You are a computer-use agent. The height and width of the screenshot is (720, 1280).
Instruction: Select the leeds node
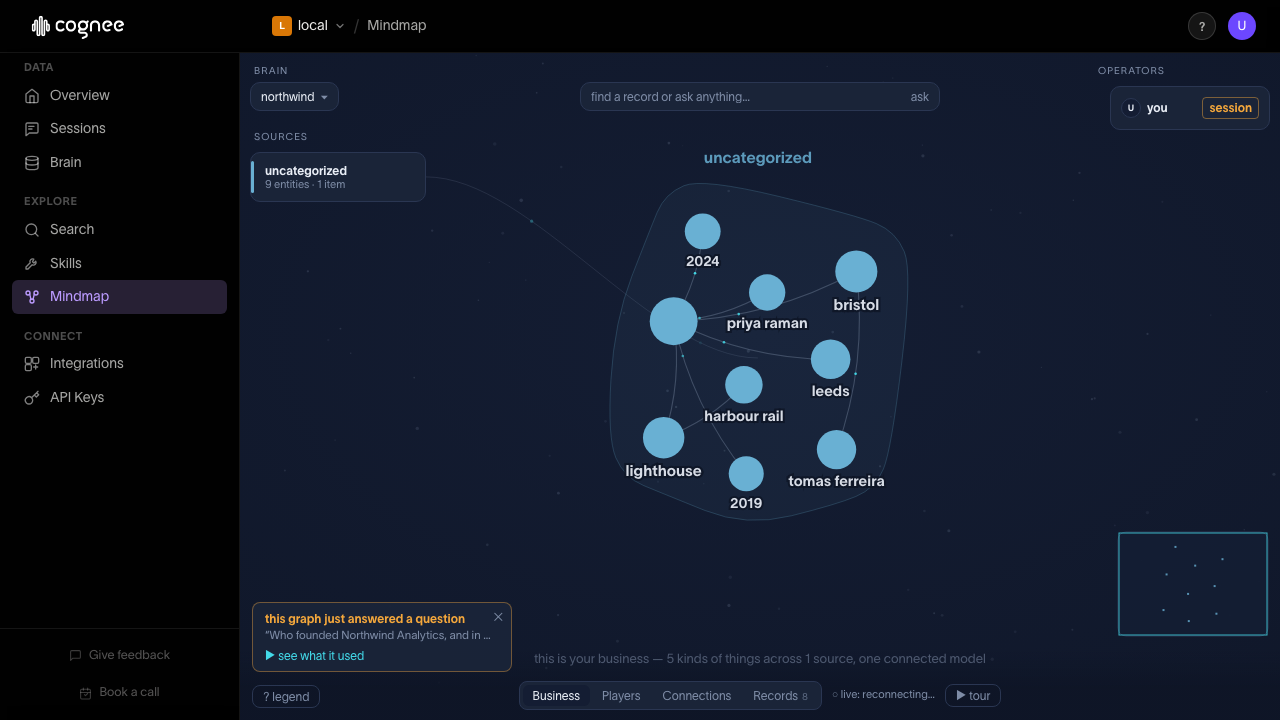[830, 360]
